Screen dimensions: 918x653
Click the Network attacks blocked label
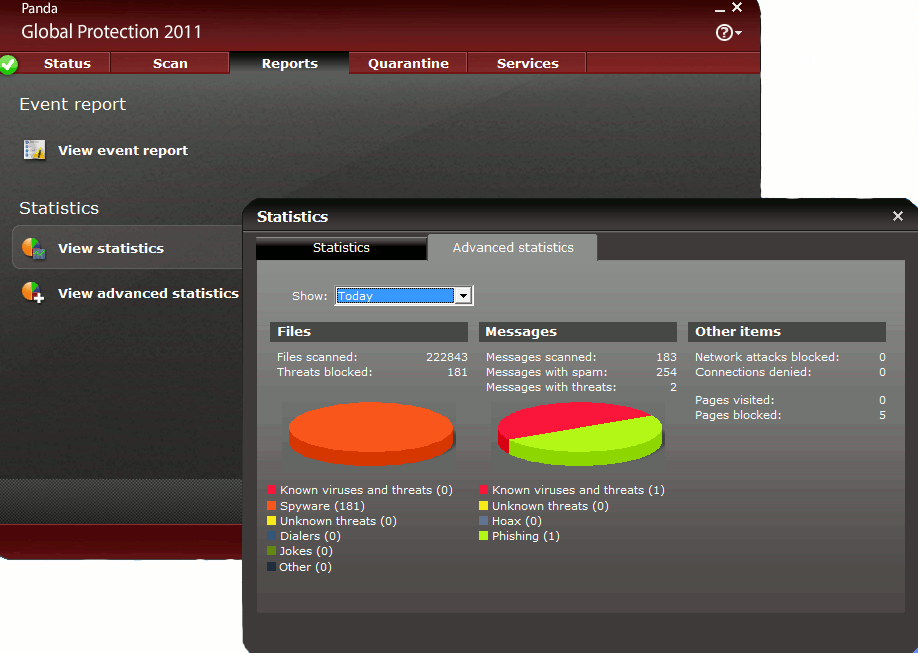[767, 357]
